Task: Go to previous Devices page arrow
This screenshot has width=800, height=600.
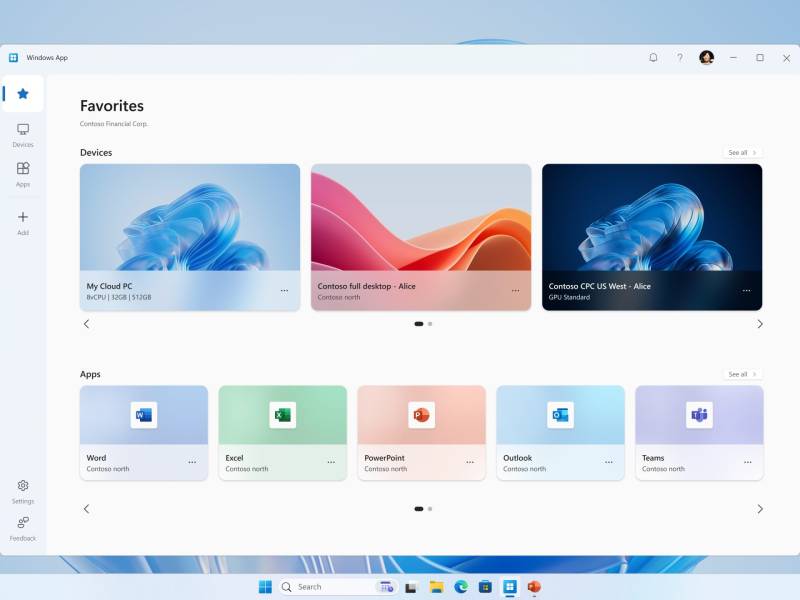Action: (x=86, y=324)
